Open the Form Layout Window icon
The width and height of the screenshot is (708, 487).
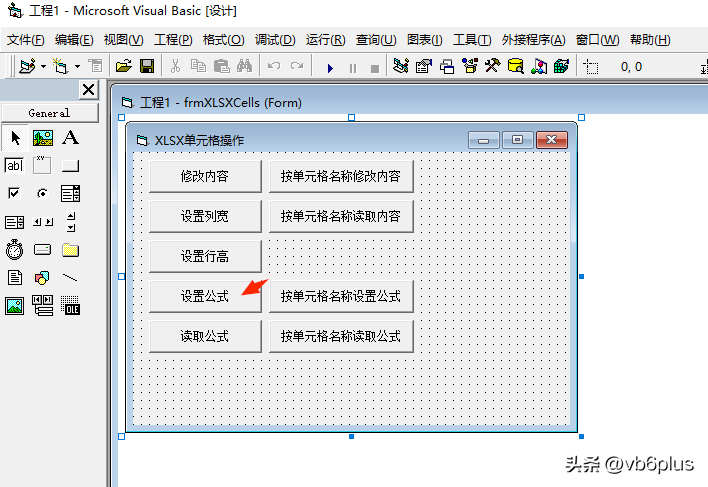[447, 67]
